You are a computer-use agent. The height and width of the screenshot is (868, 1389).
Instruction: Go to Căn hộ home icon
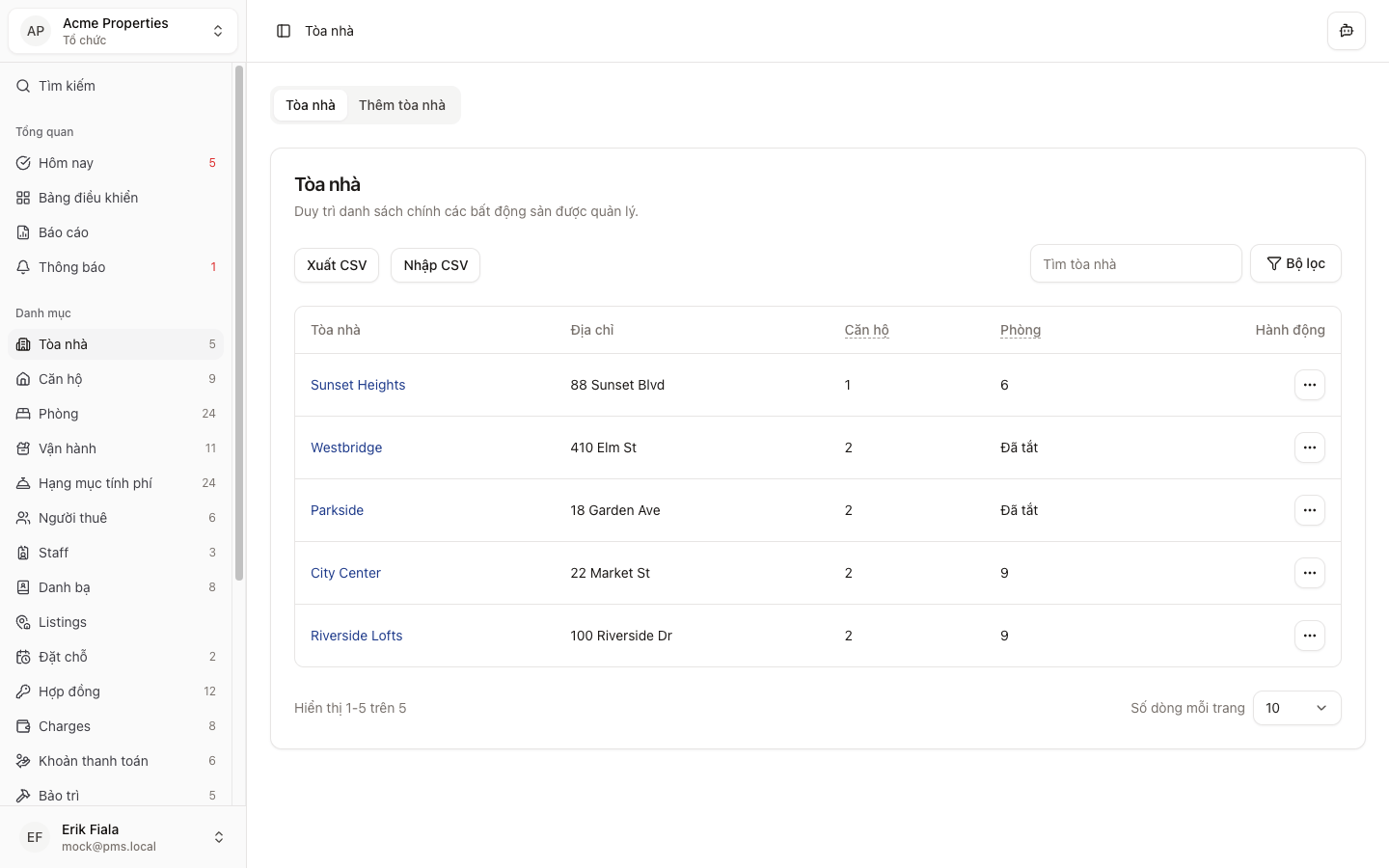pyautogui.click(x=23, y=379)
